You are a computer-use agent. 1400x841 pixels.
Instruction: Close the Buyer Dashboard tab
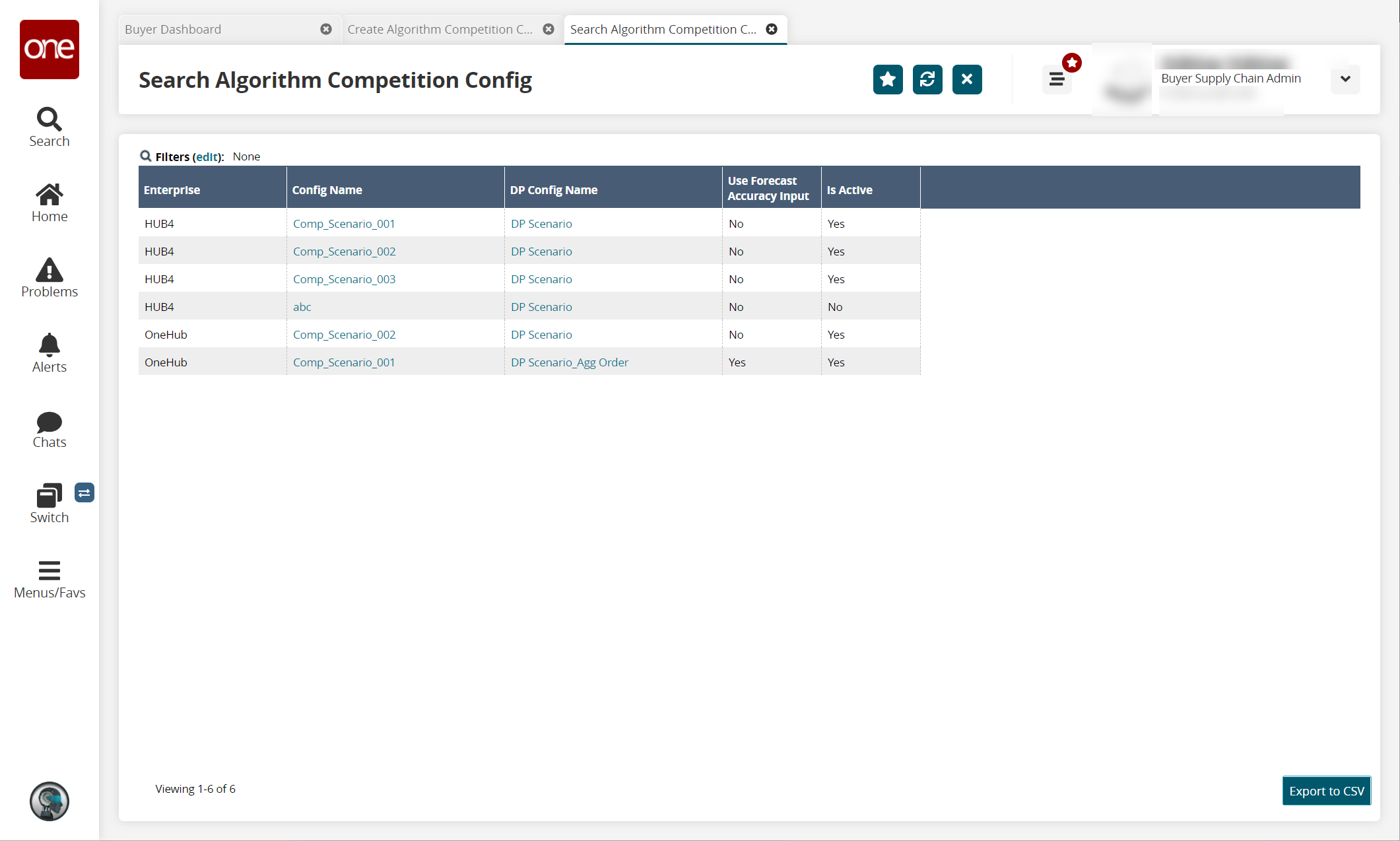pyautogui.click(x=326, y=30)
